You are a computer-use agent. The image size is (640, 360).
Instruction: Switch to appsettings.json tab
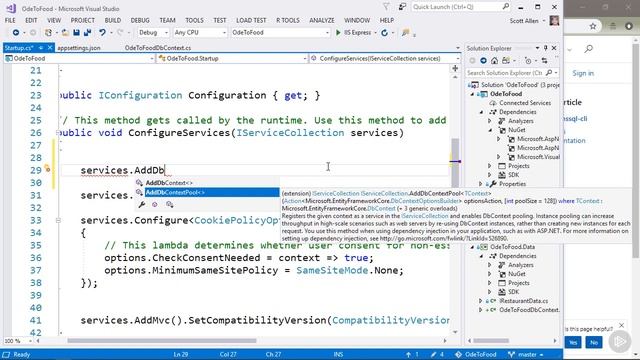[79, 48]
